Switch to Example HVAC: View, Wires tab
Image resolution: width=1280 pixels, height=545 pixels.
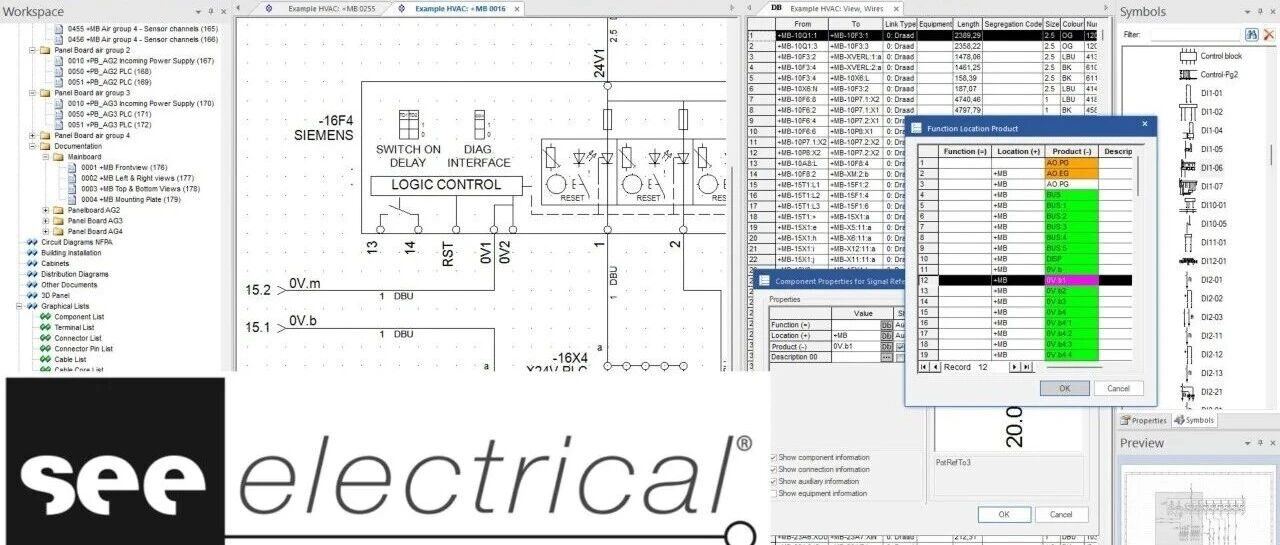point(837,8)
